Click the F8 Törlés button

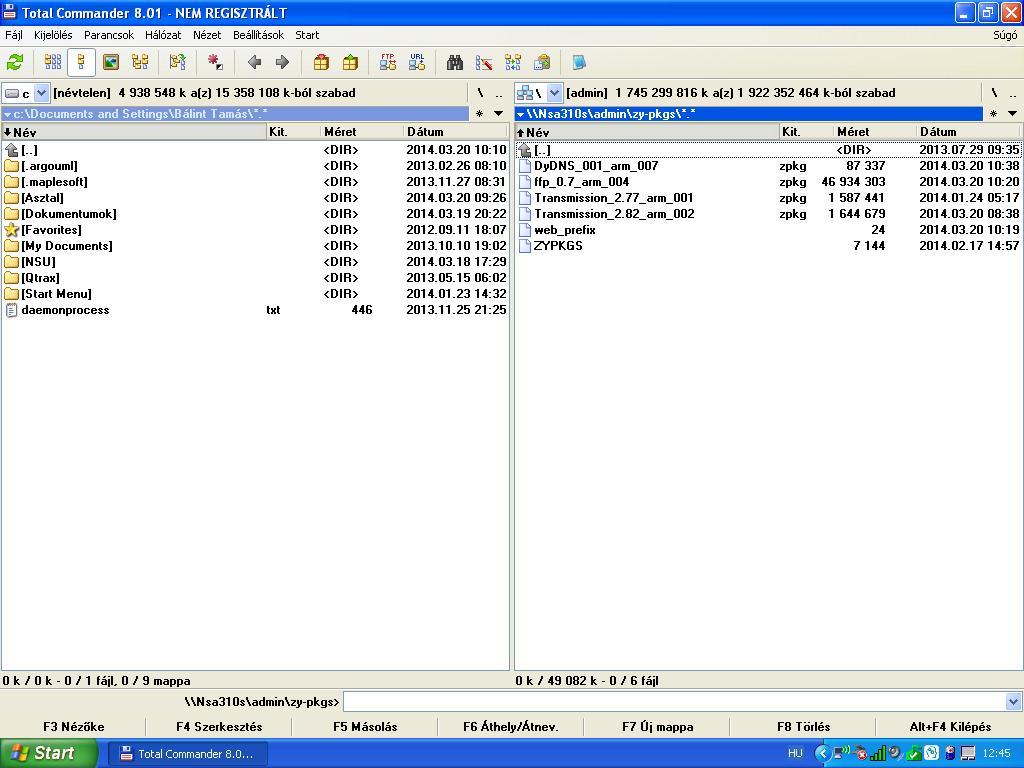803,726
